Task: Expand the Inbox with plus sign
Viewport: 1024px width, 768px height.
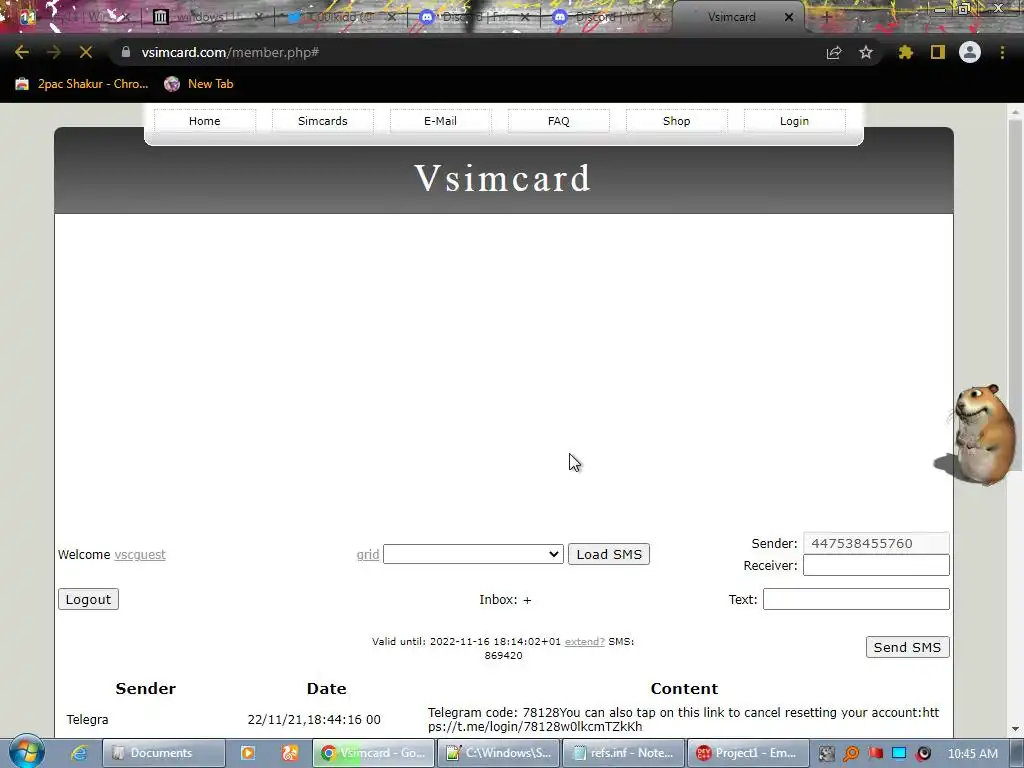Action: tap(527, 600)
